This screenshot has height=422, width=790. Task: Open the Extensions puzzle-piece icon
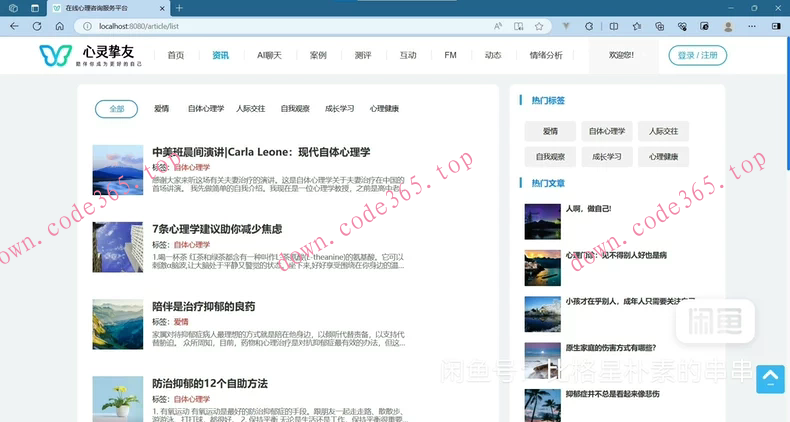pos(589,26)
